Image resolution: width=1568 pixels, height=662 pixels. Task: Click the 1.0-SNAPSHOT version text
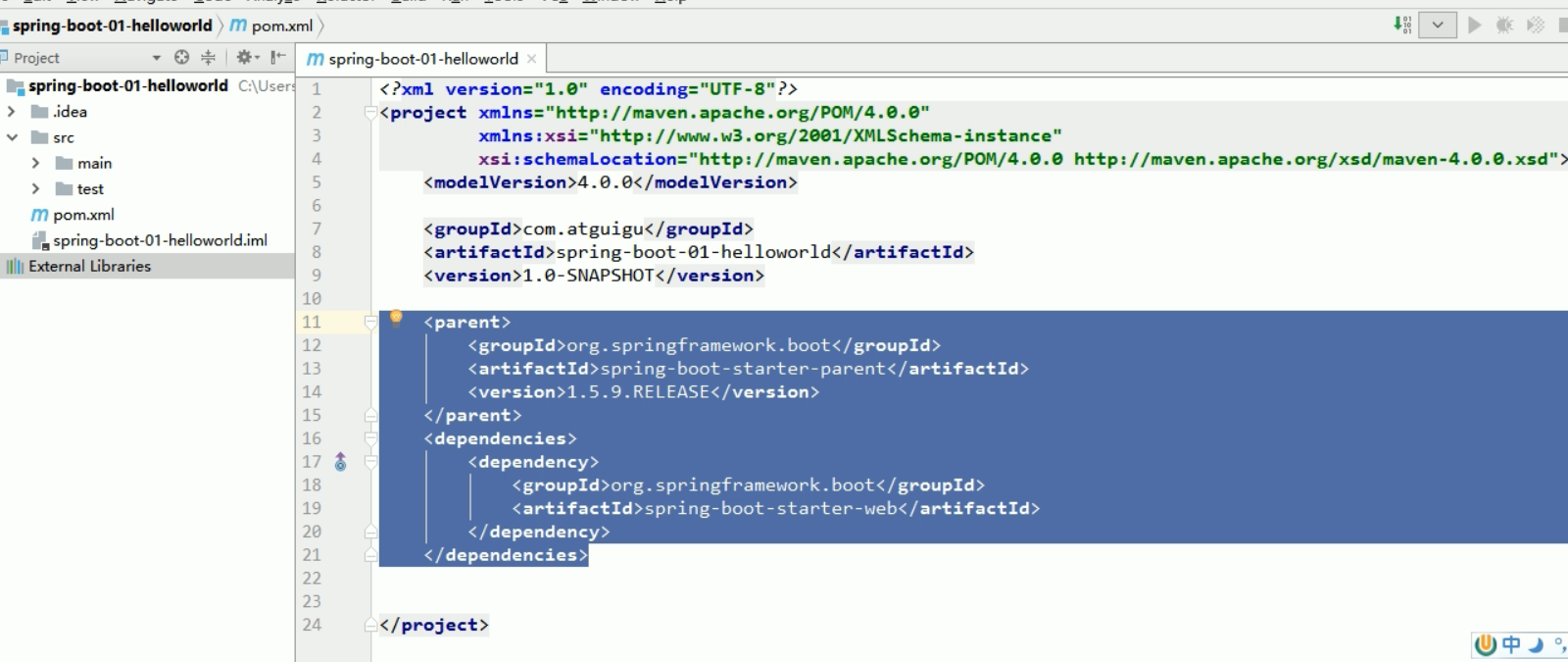pyautogui.click(x=588, y=276)
